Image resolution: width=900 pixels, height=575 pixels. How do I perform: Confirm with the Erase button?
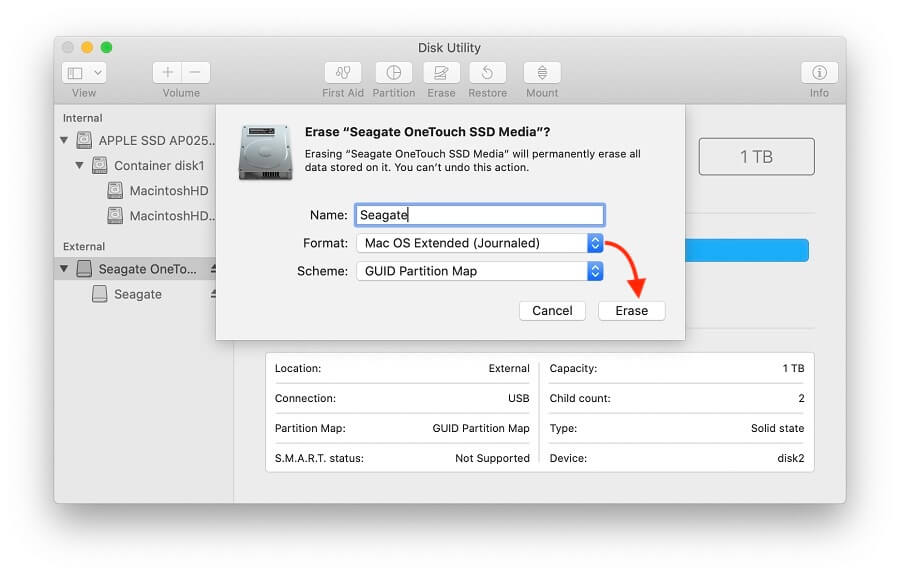click(631, 310)
